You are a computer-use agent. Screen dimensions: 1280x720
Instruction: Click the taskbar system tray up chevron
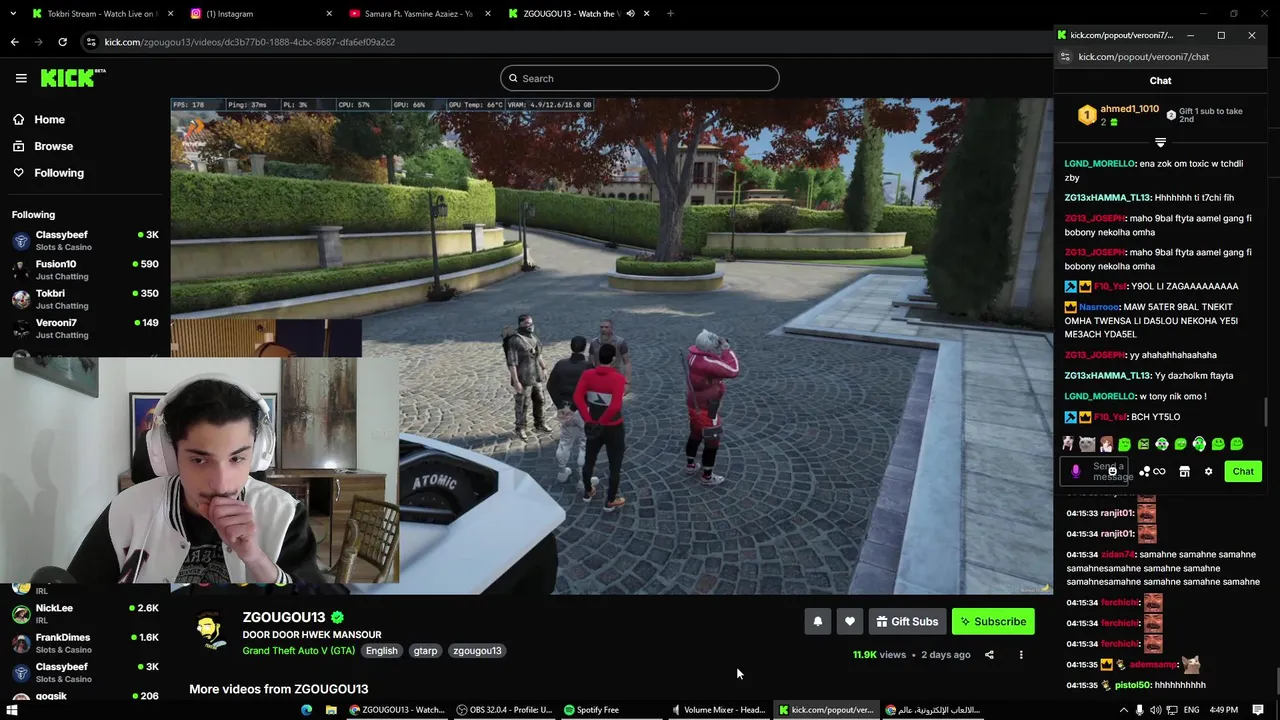[1123, 710]
